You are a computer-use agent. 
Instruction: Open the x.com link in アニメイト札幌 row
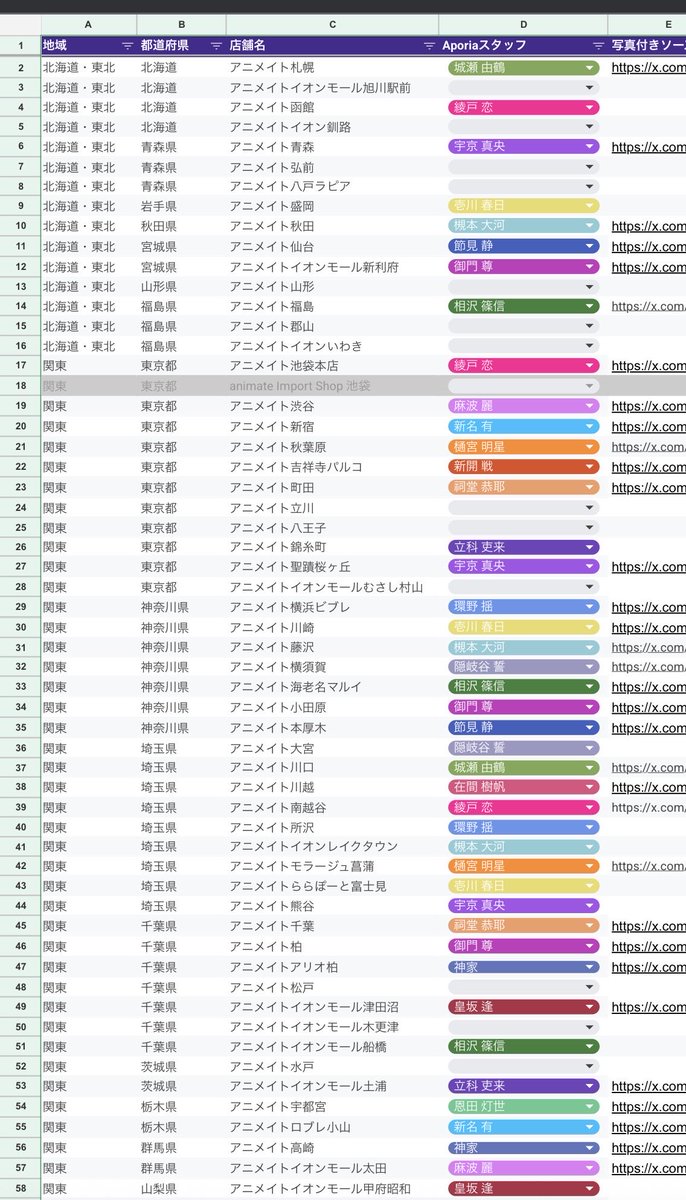click(x=648, y=68)
